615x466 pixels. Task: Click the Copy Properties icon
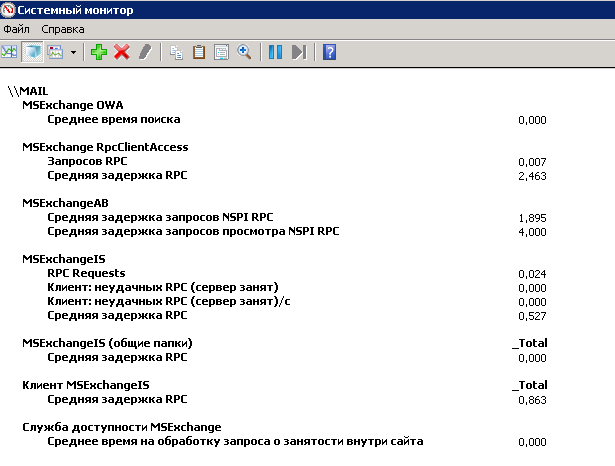pos(176,52)
